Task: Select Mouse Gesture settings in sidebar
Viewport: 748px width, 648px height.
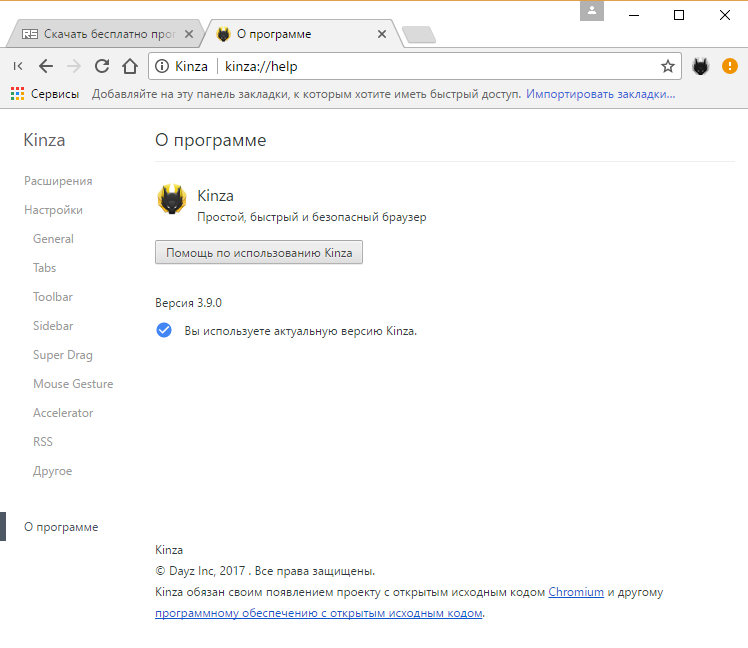Action: point(73,384)
